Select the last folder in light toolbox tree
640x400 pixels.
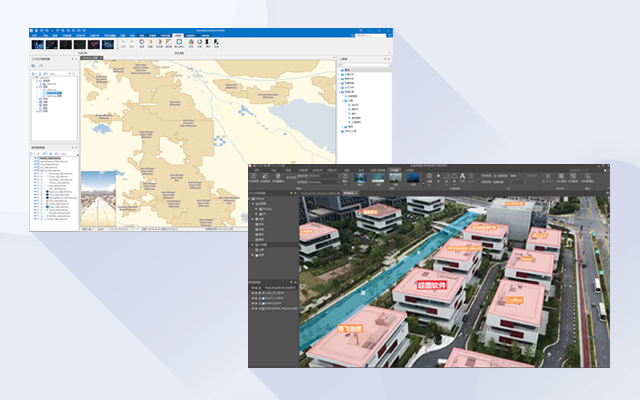pyautogui.click(x=351, y=131)
